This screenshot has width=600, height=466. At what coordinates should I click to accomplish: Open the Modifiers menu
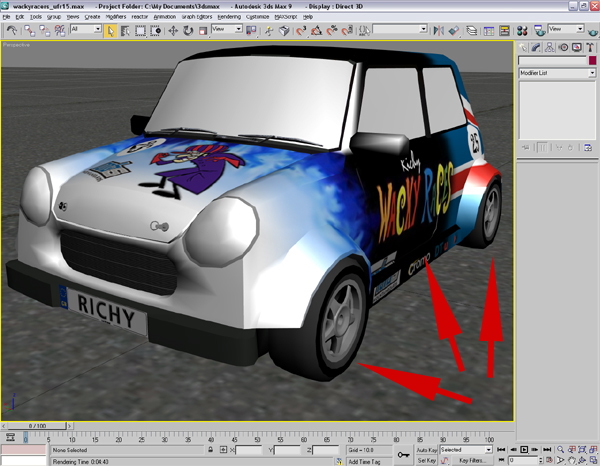pos(116,17)
